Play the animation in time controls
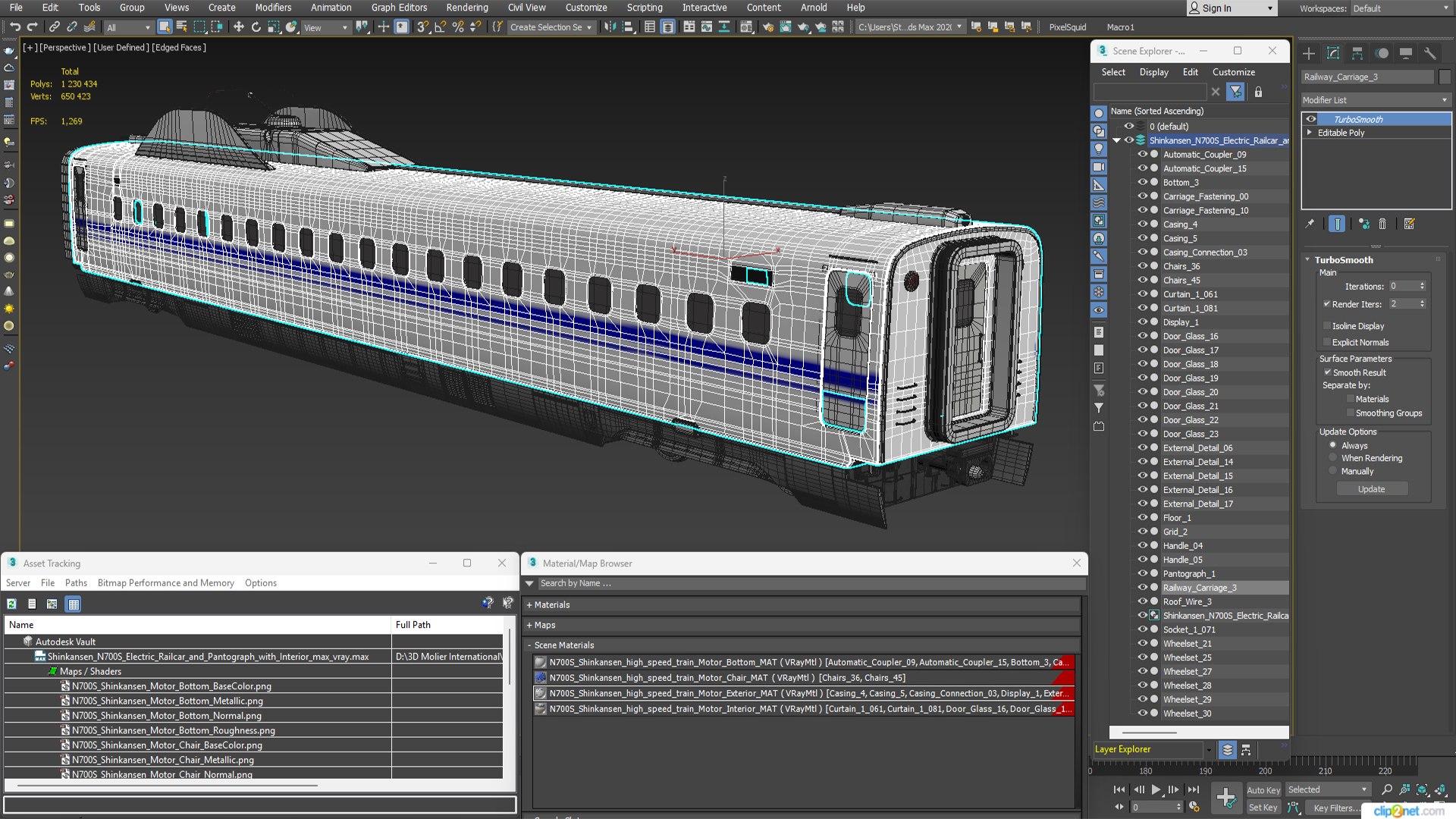Image resolution: width=1456 pixels, height=819 pixels. click(x=1156, y=789)
